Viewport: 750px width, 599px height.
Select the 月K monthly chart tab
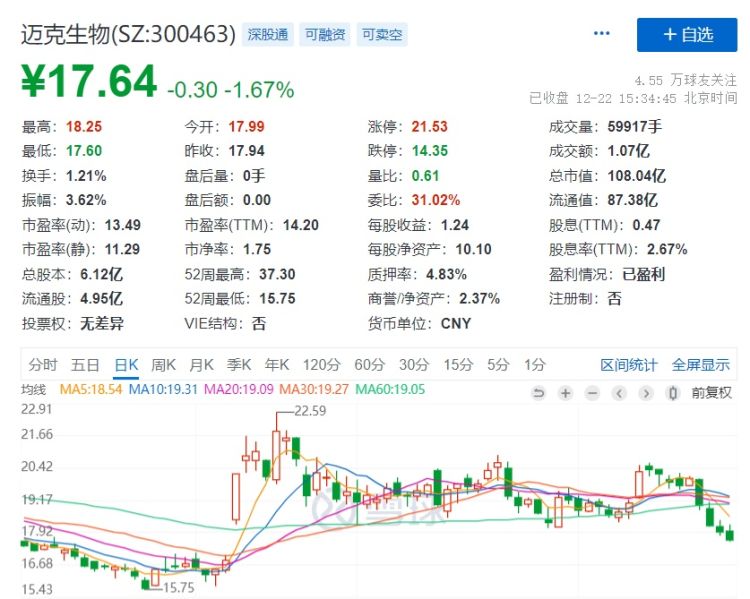202,365
